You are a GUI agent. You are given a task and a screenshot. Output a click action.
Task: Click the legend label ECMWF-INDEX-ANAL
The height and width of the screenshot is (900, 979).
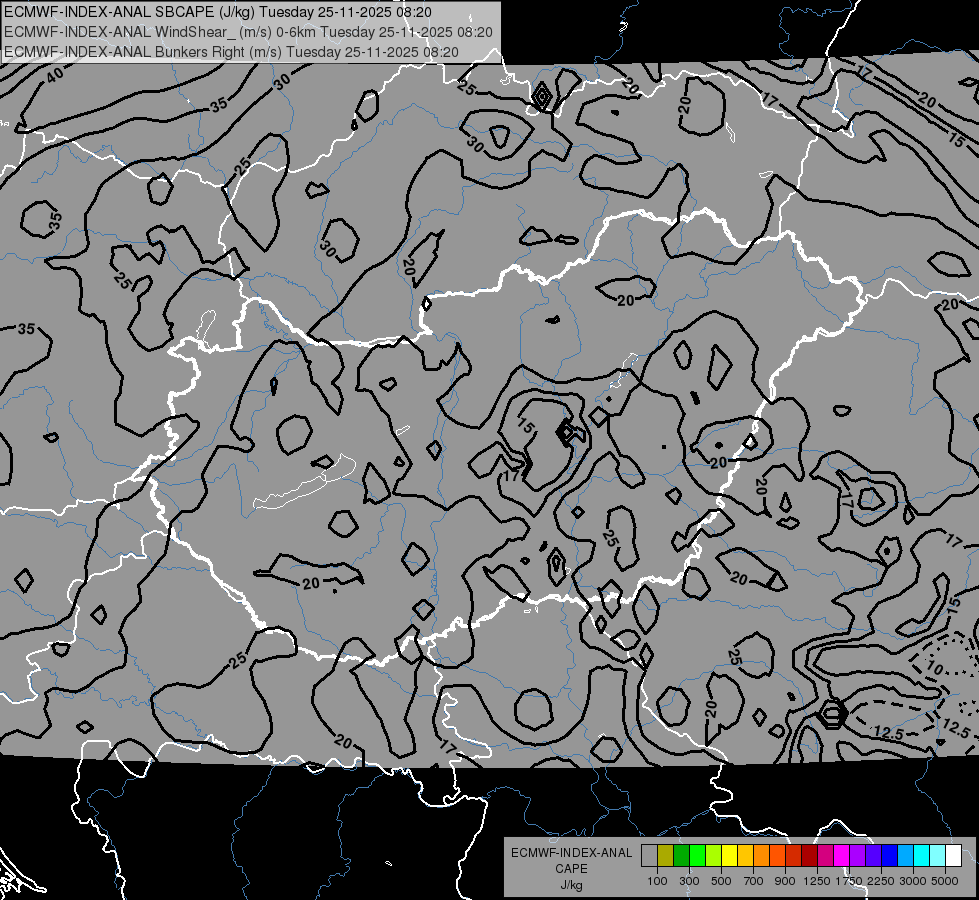tap(571, 853)
